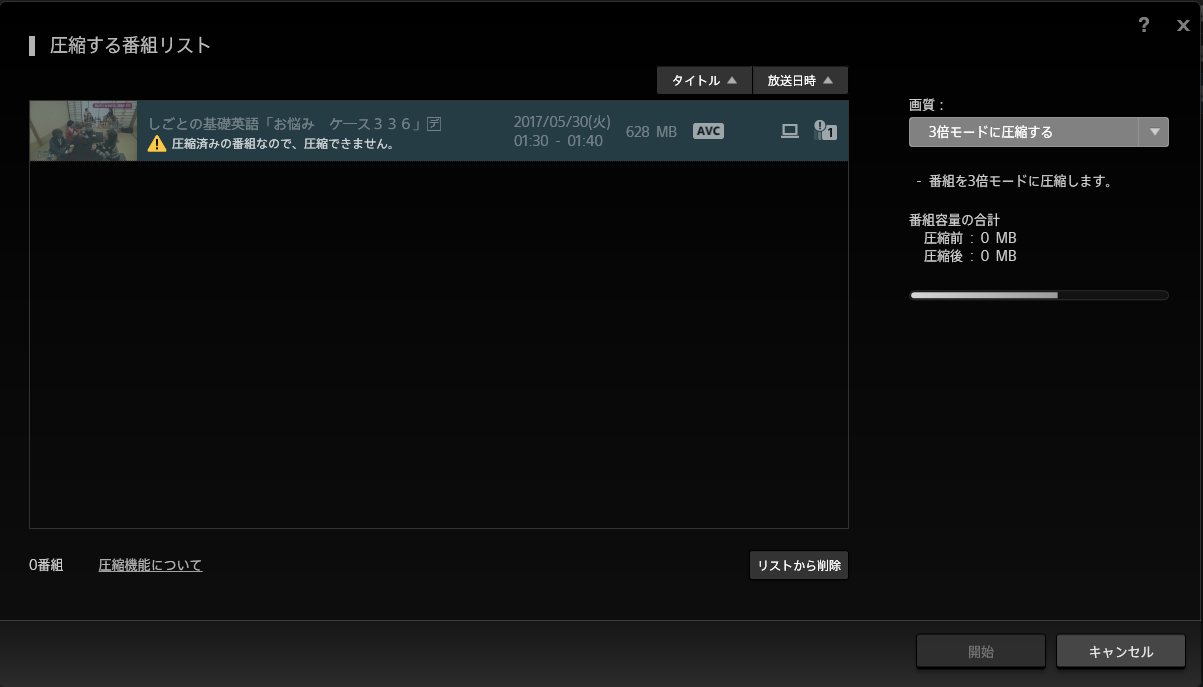
Task: Click the PC monitor icon in row
Action: point(789,131)
